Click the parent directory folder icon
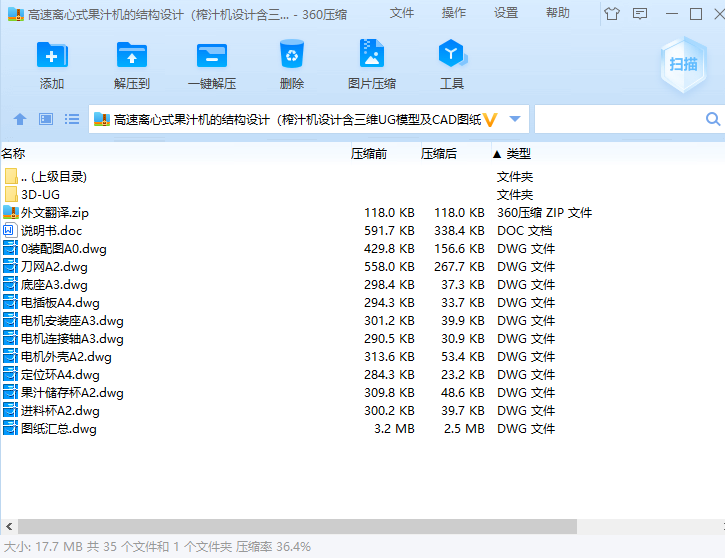 (11, 176)
